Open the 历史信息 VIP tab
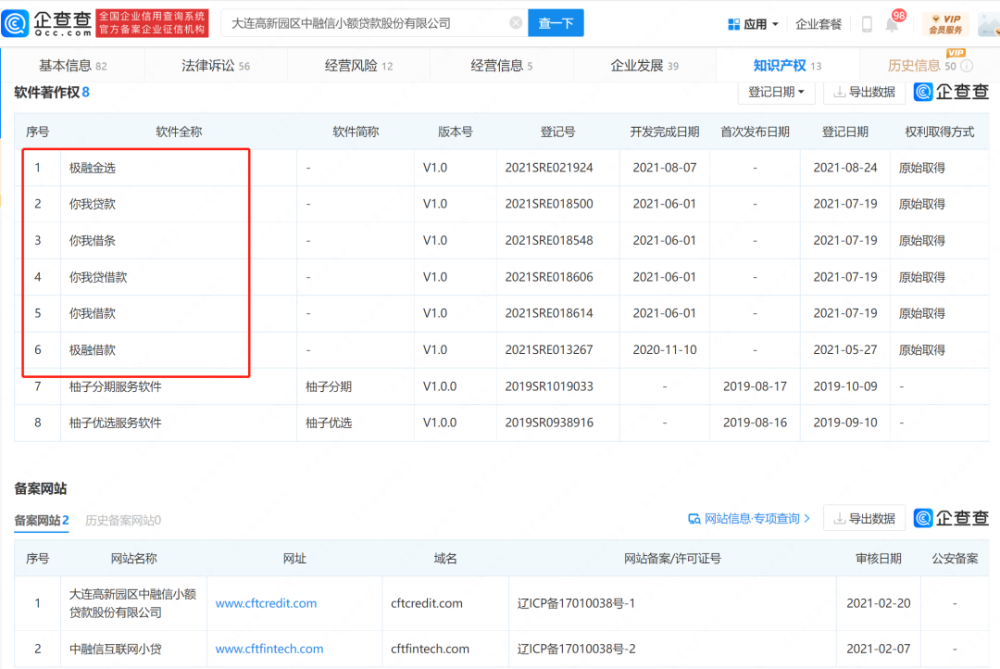This screenshot has height=669, width=1000. click(x=922, y=66)
